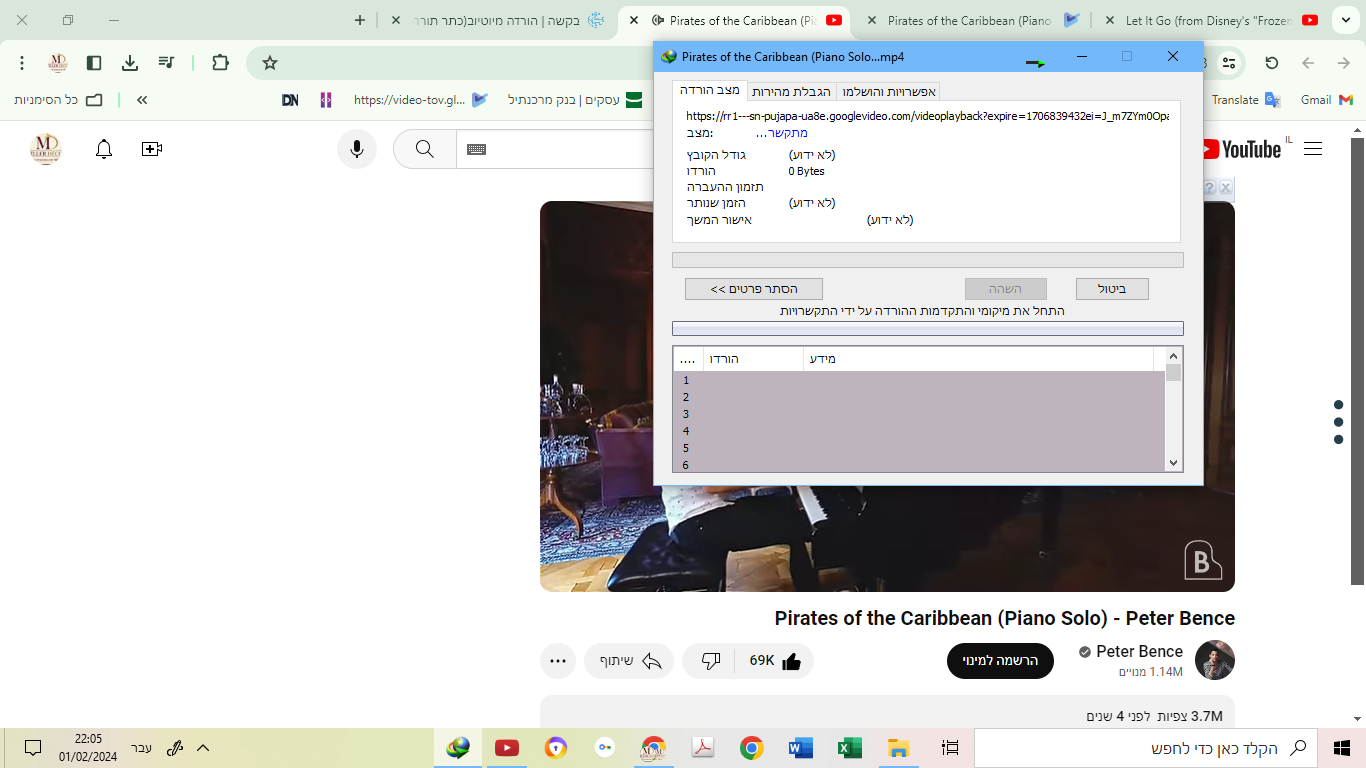Hide details with הסתר פרטים >> button
This screenshot has height=768, width=1366.
click(x=754, y=289)
